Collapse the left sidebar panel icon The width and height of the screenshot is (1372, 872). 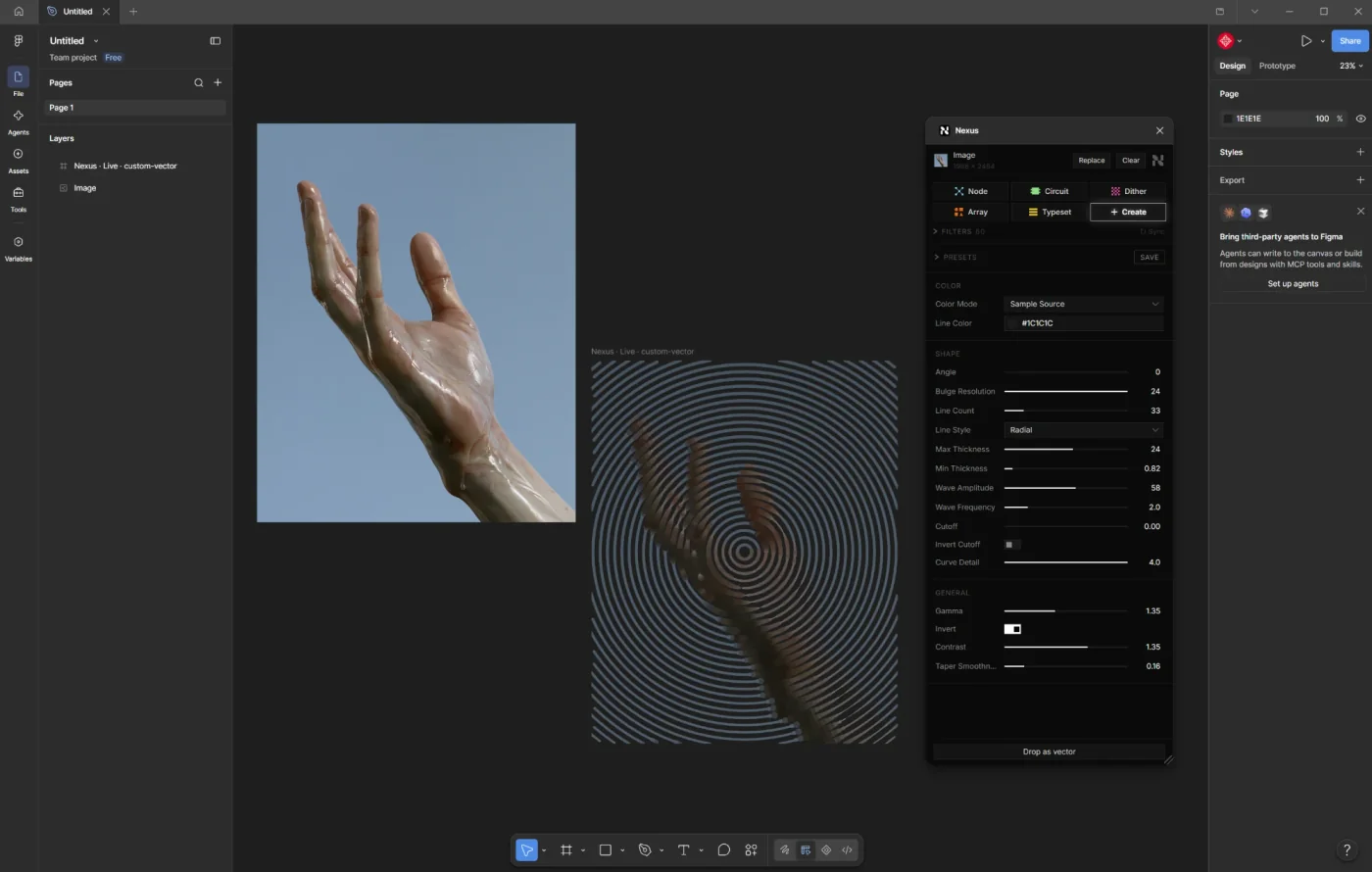pos(215,41)
